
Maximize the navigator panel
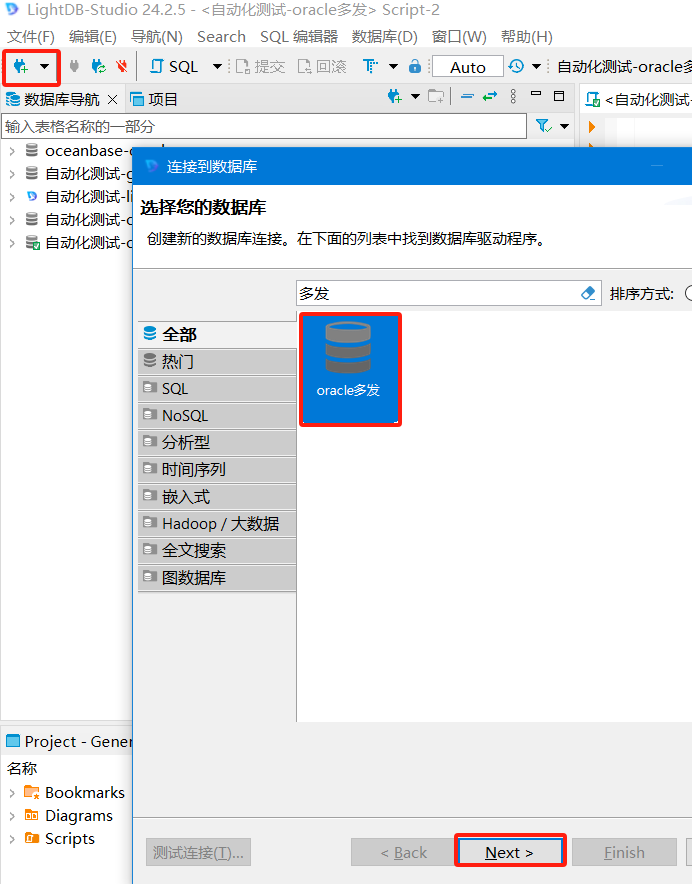pos(559,96)
